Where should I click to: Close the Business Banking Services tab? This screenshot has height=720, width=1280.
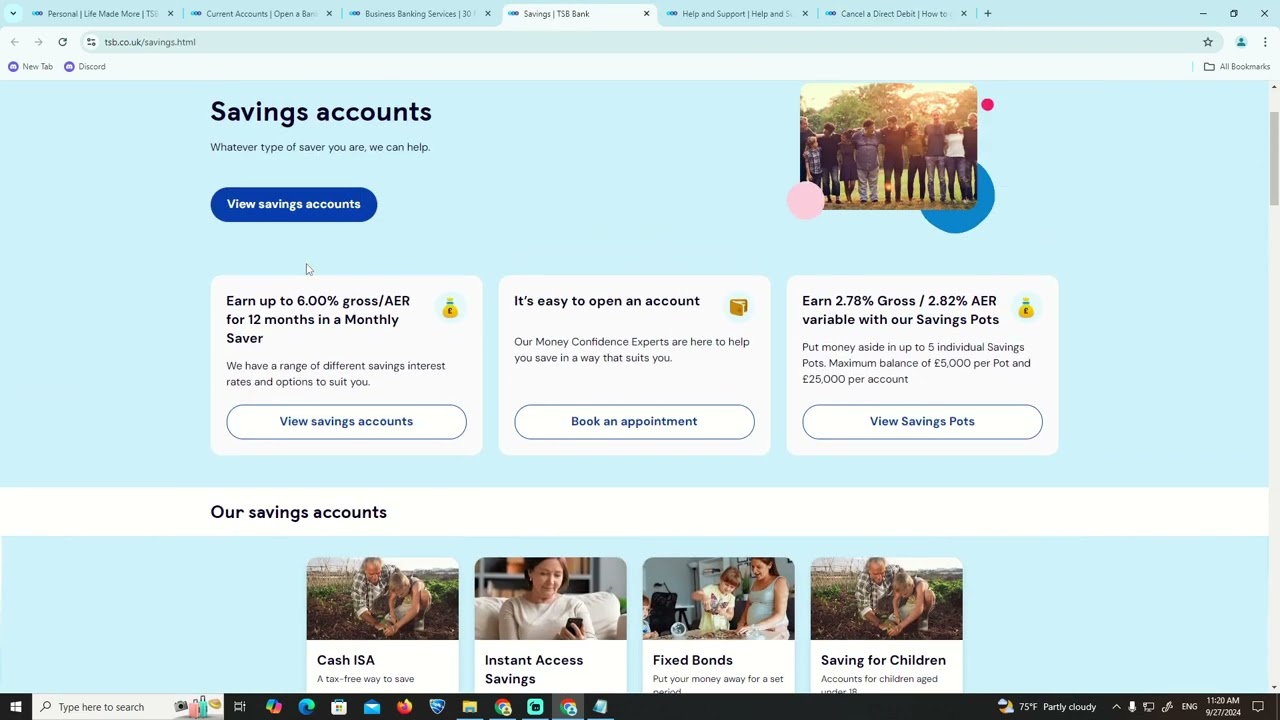pyautogui.click(x=487, y=14)
